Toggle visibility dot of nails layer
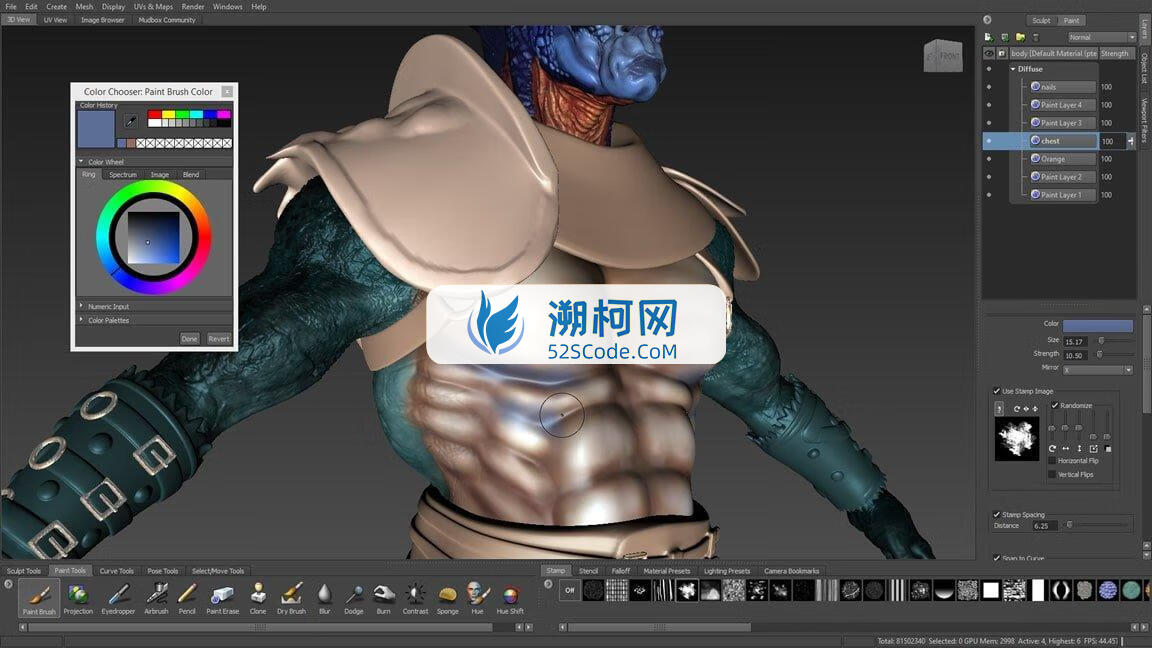The image size is (1152, 648). [989, 87]
